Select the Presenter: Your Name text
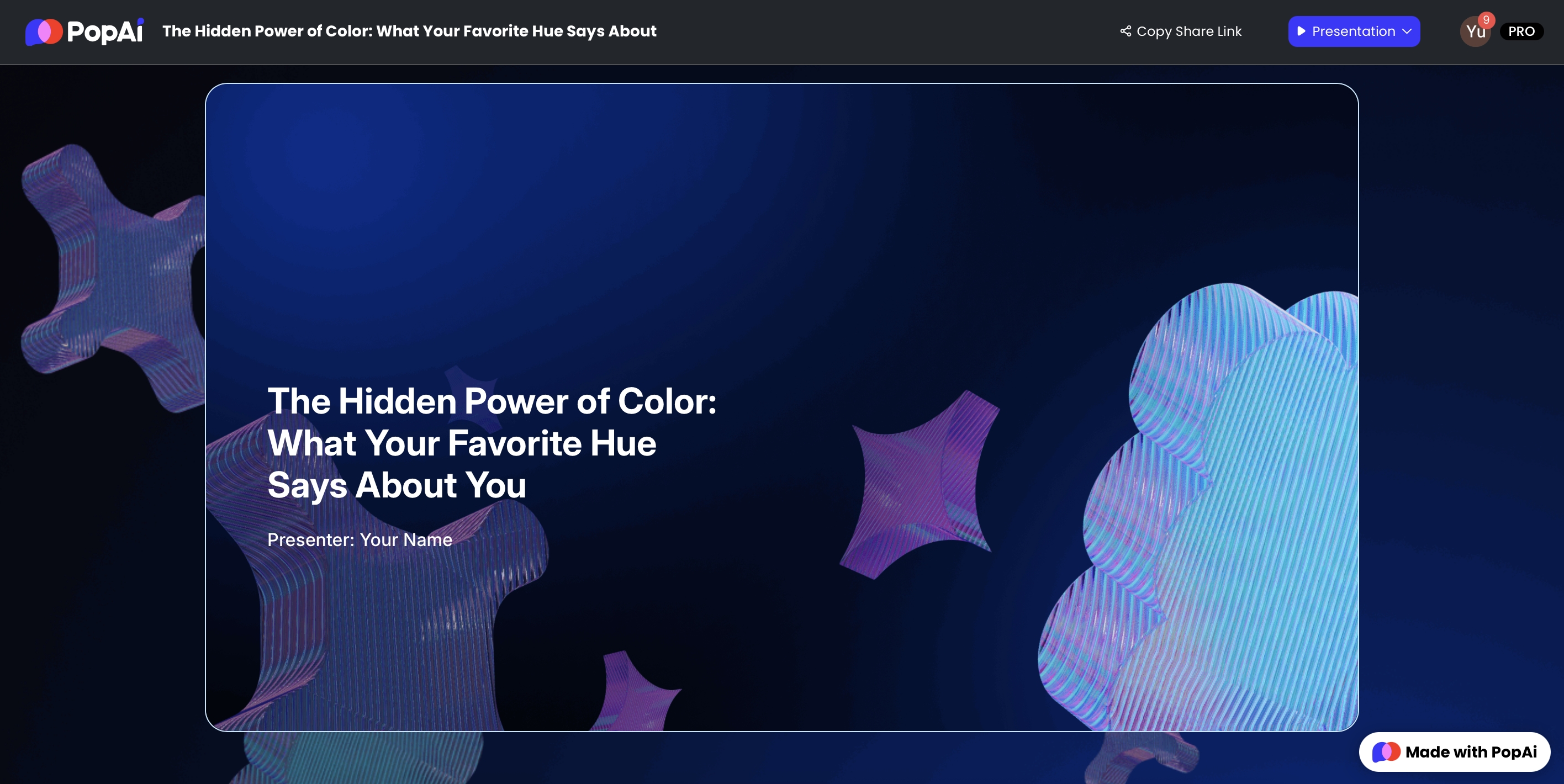The width and height of the screenshot is (1564, 784). (x=360, y=539)
